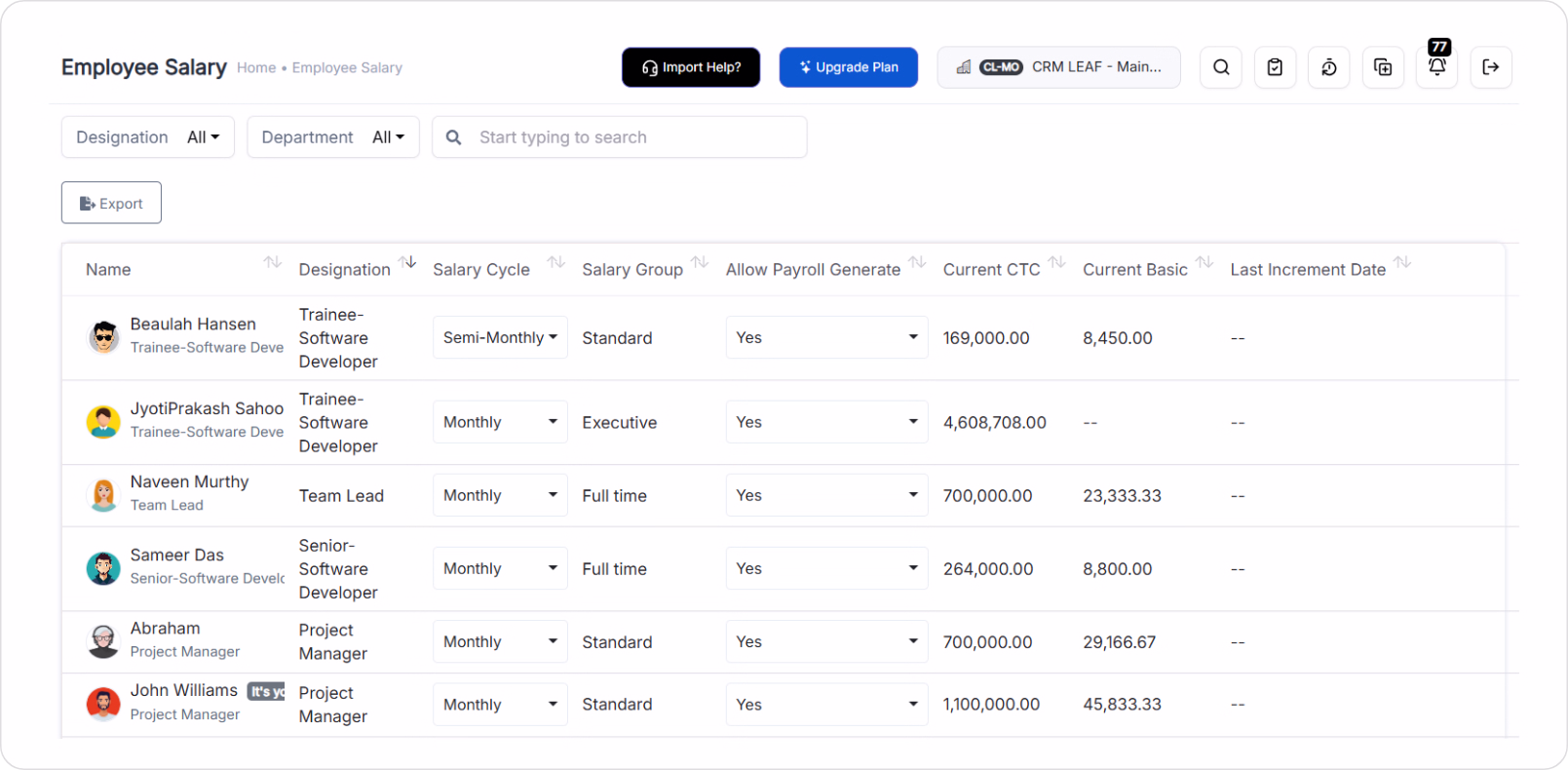The height and width of the screenshot is (770, 1568).
Task: Open Beaulah Hansen's employee name
Action: point(193,324)
